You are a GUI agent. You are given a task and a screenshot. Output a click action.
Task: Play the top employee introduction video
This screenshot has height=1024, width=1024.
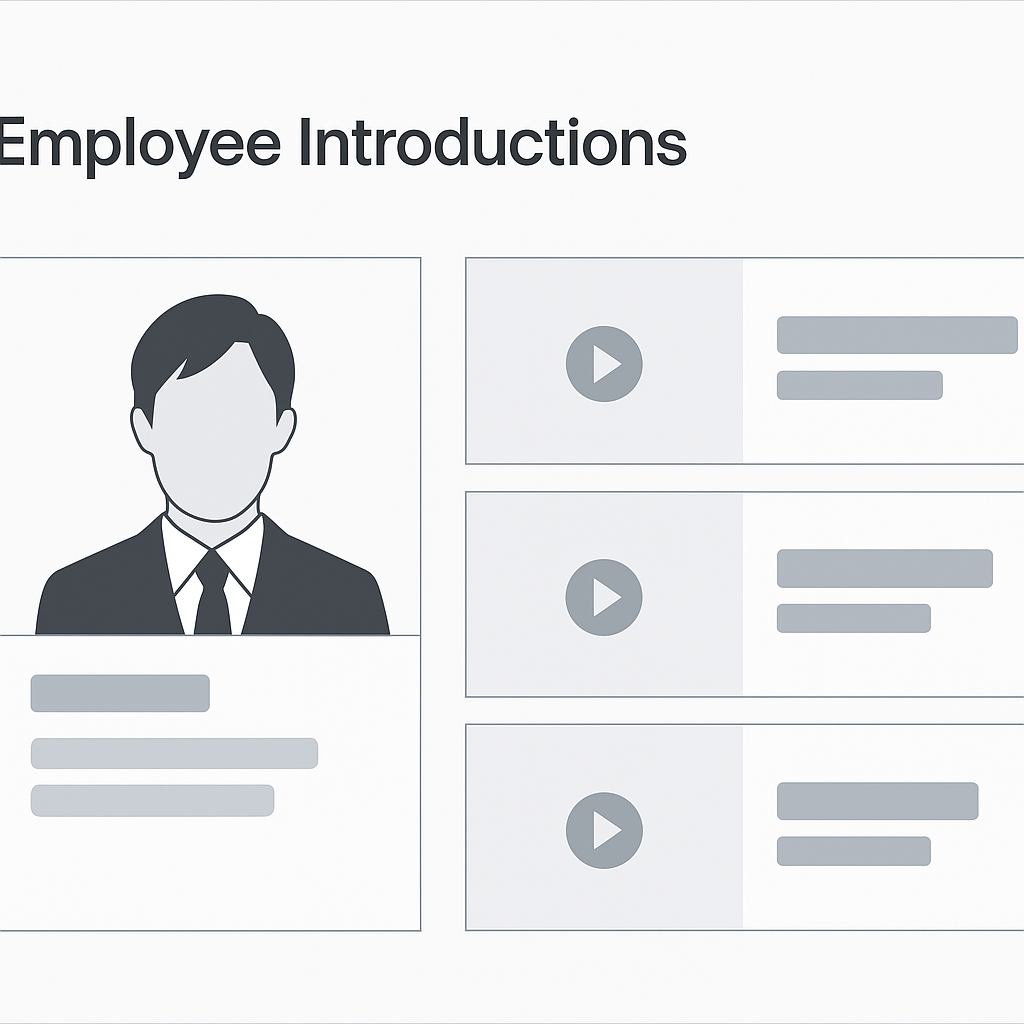604,363
